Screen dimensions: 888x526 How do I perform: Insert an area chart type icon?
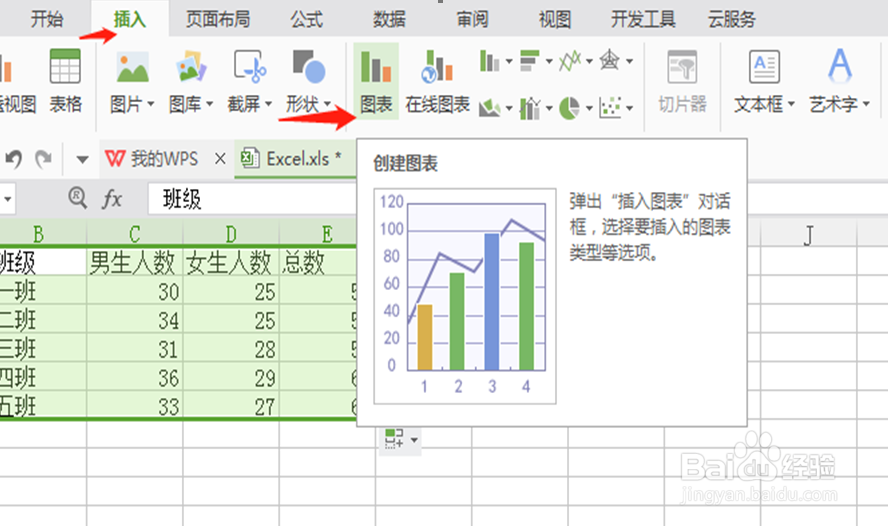(490, 107)
